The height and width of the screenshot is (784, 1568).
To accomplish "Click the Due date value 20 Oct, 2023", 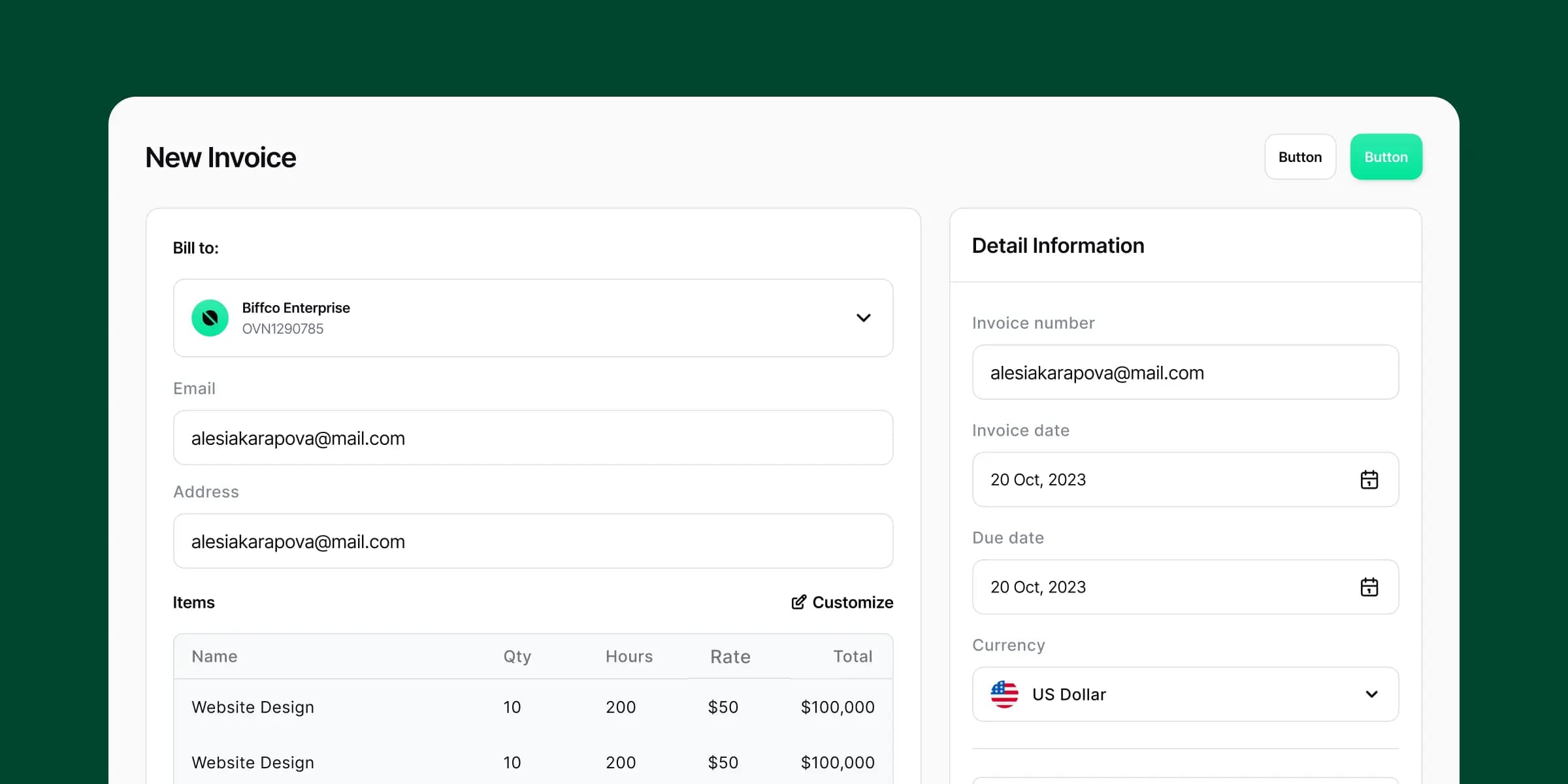I will pyautogui.click(x=1037, y=587).
